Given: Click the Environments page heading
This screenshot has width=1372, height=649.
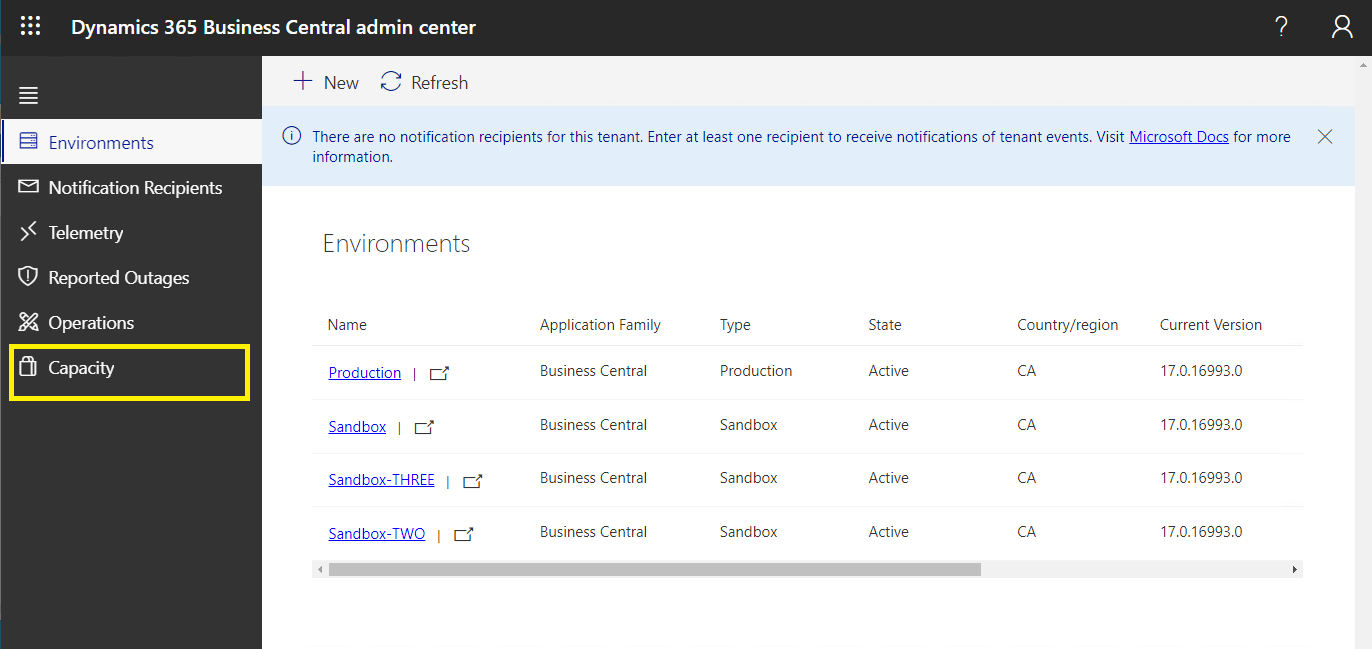Looking at the screenshot, I should pos(396,243).
